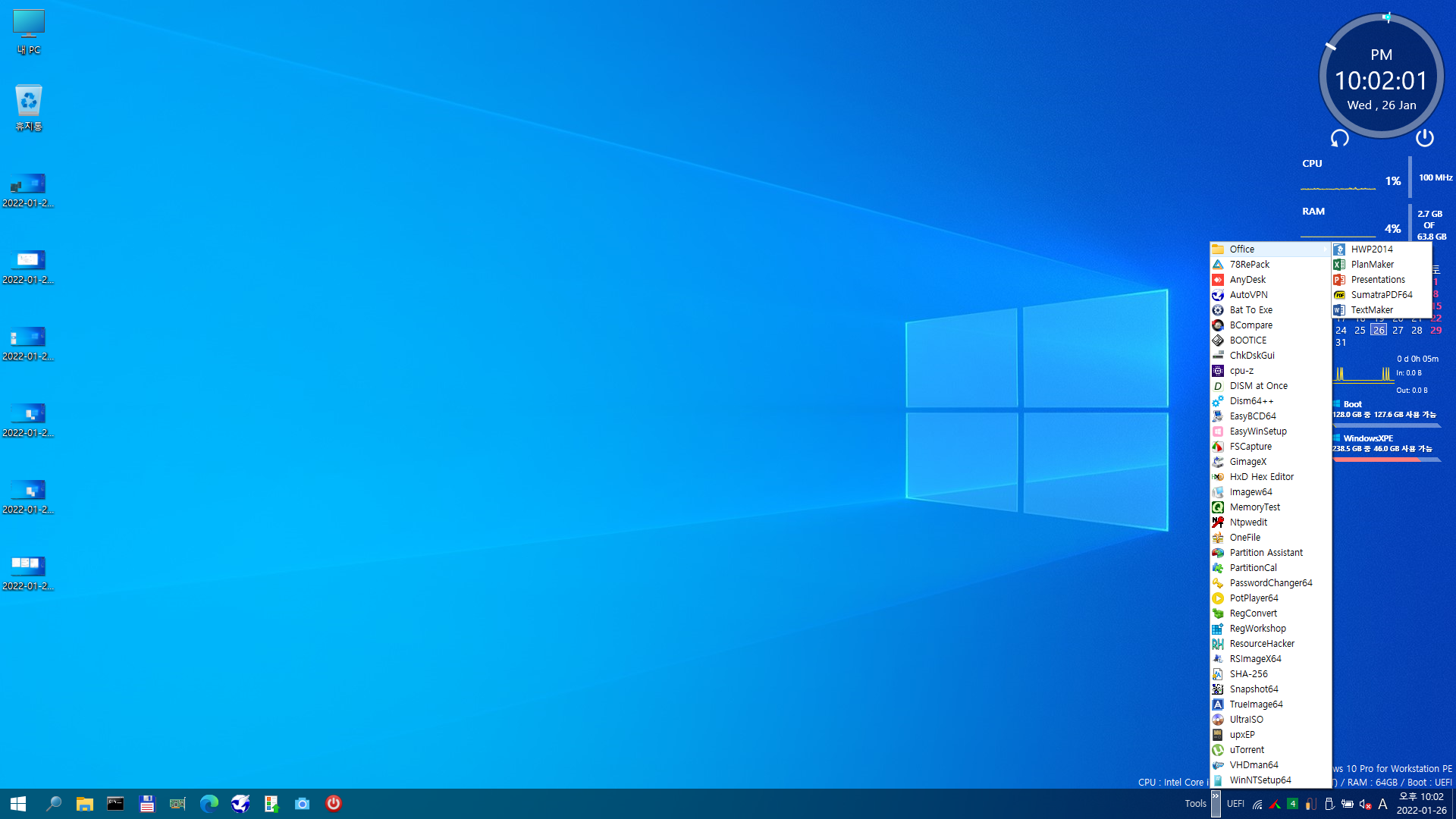
Task: Click the A input language indicator
Action: pos(1382,804)
